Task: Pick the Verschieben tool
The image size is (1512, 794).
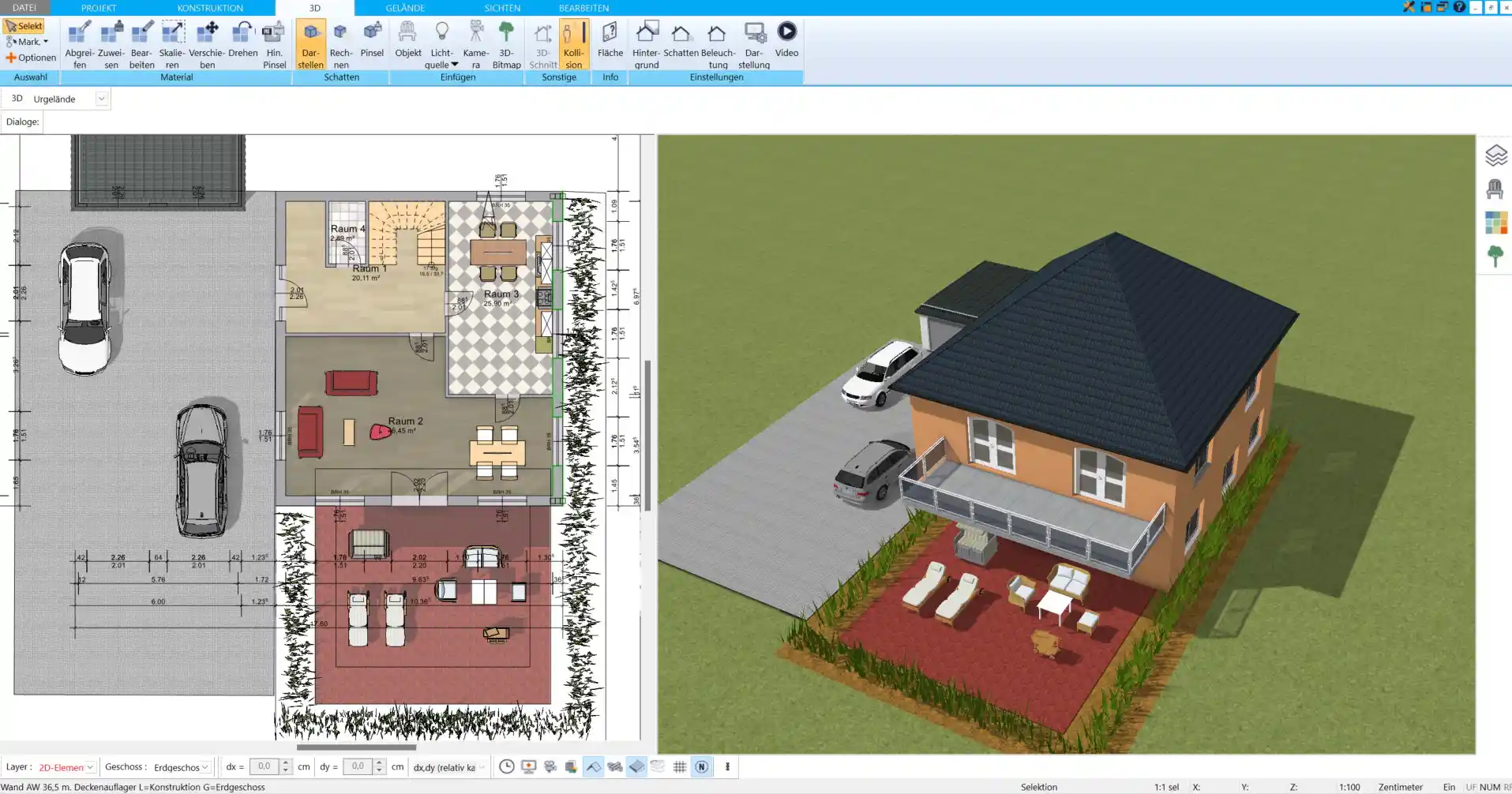Action: pos(207,45)
